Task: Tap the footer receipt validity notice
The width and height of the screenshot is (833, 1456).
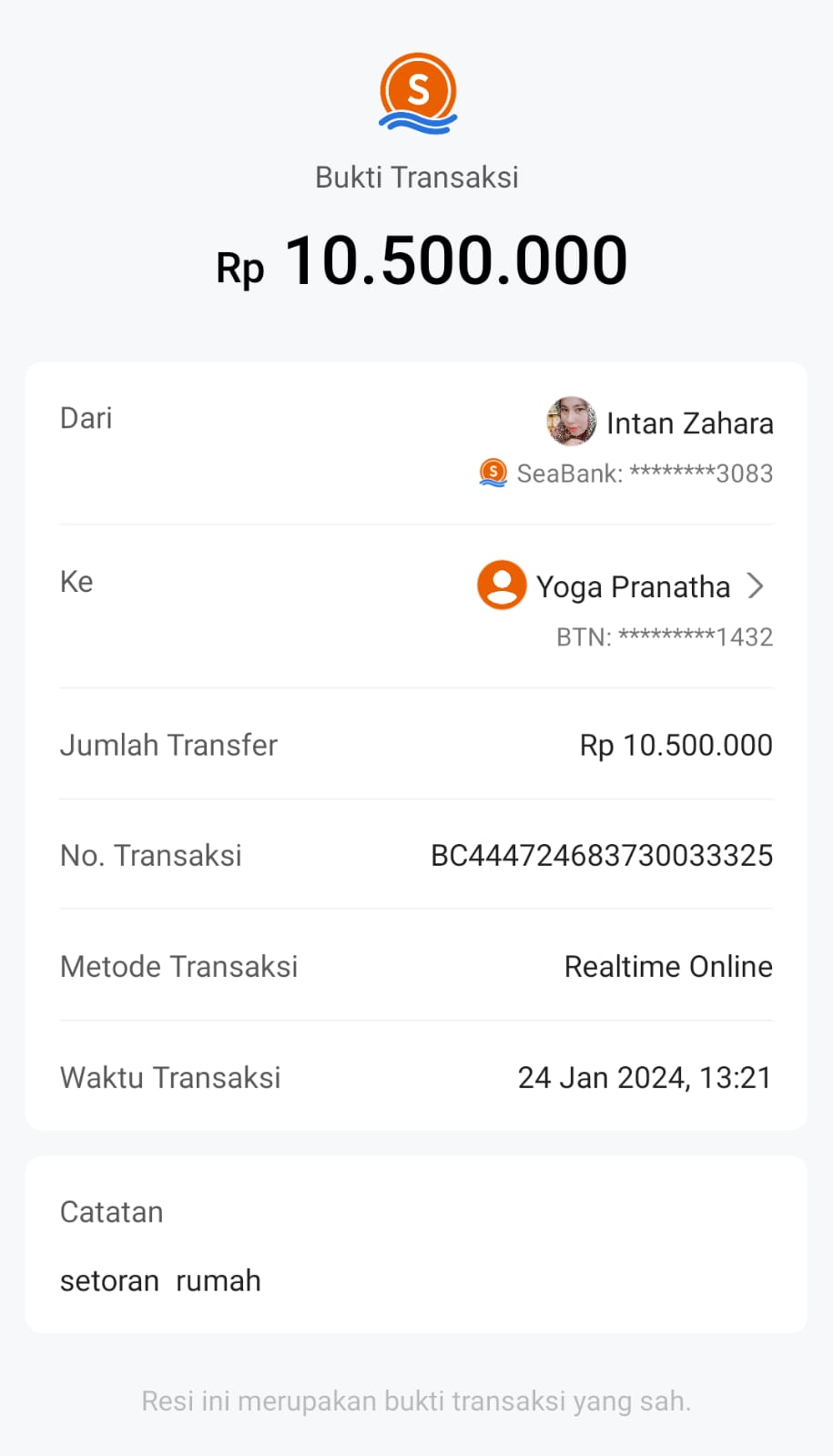Action: pos(416,1401)
